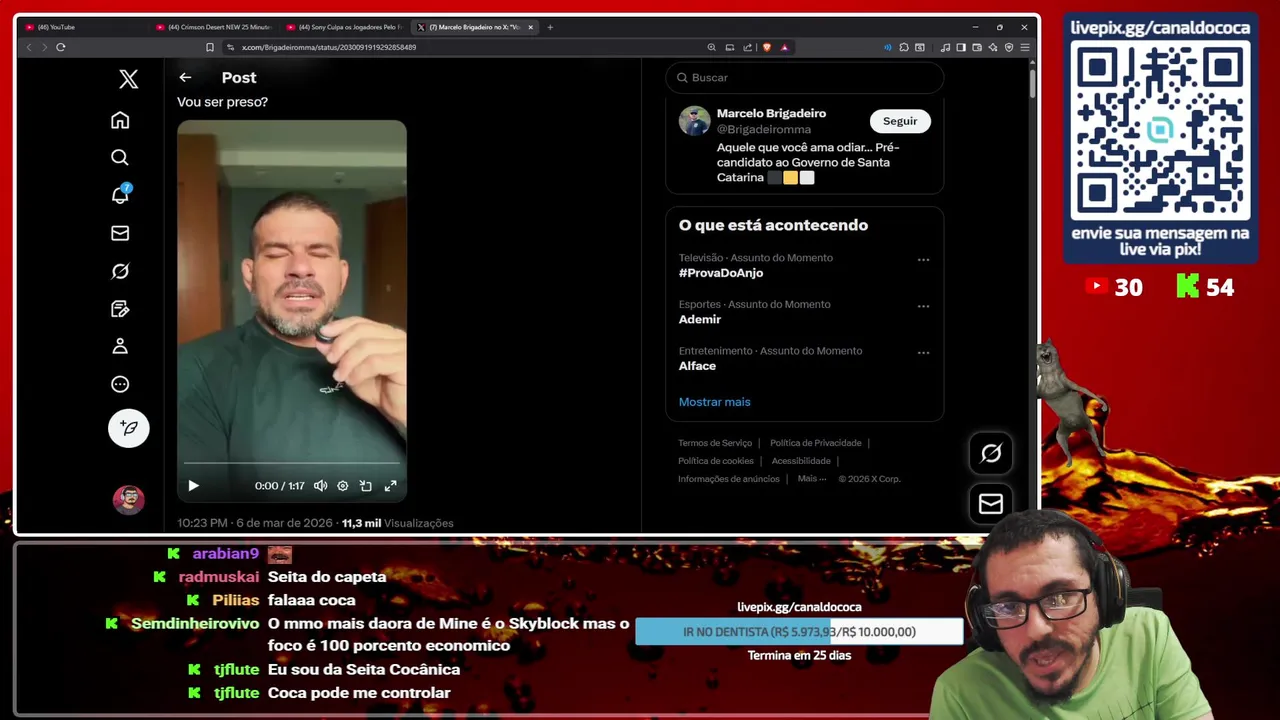The width and height of the screenshot is (1280, 720).
Task: Click Mostrar mais in trends
Action: coord(714,402)
